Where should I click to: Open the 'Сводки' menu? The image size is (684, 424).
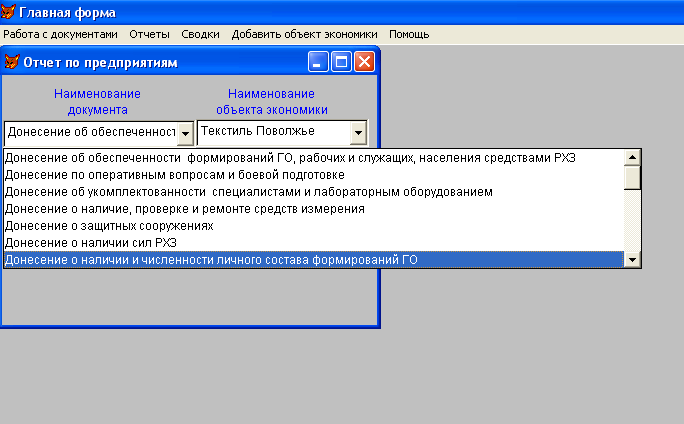click(201, 34)
